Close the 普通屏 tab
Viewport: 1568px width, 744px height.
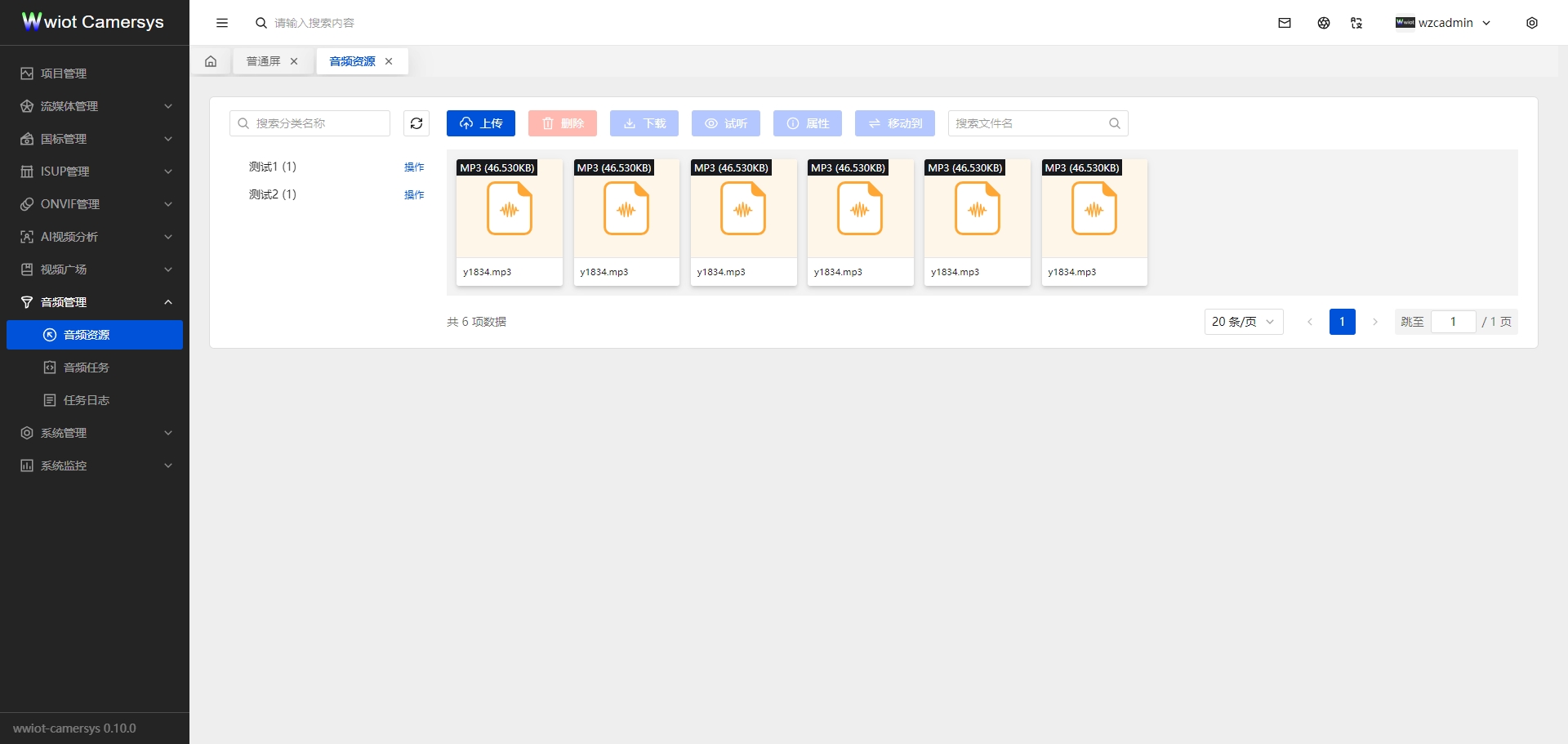pos(294,61)
